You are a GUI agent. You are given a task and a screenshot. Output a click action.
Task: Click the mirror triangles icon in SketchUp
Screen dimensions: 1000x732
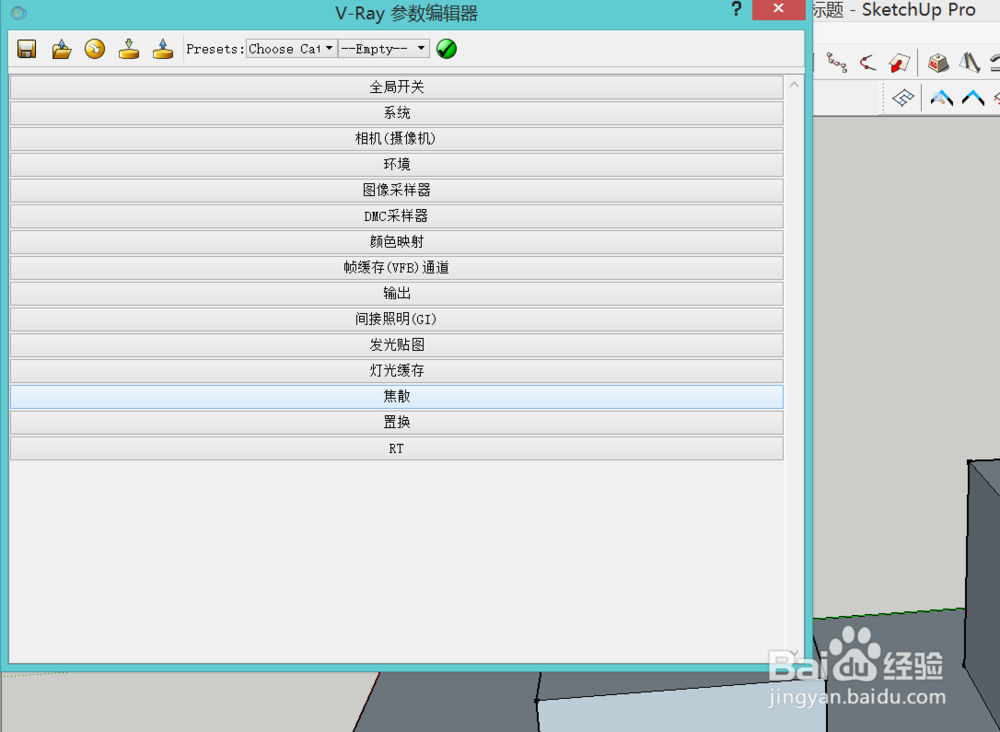point(969,62)
